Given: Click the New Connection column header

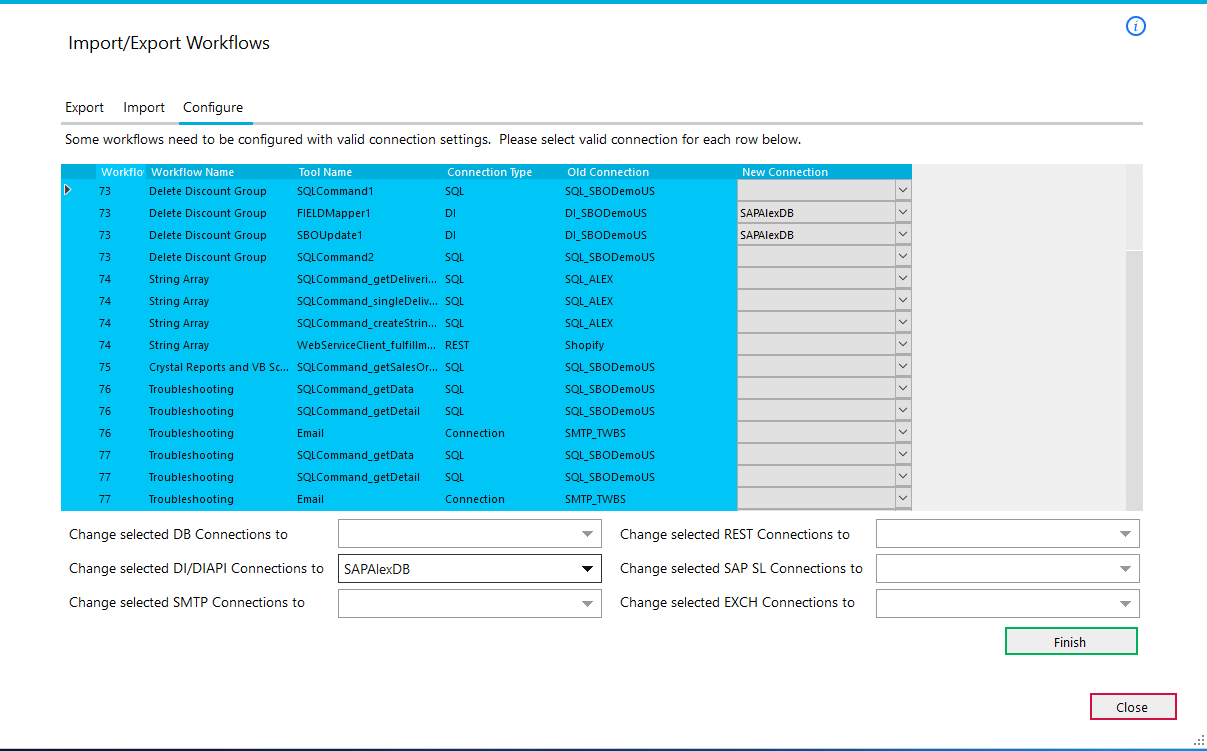Looking at the screenshot, I should pyautogui.click(x=825, y=172).
